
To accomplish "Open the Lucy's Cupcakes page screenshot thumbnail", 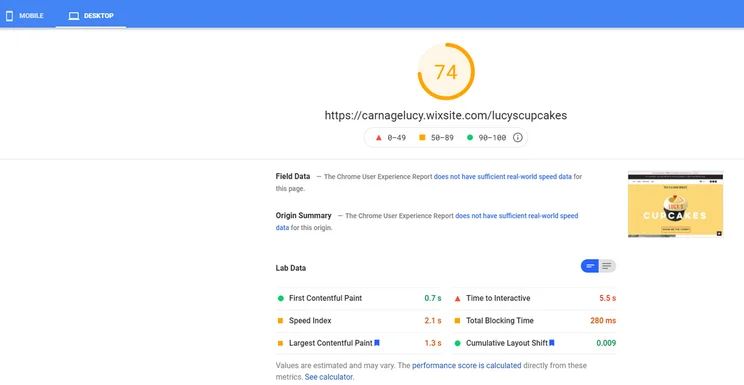I will pyautogui.click(x=675, y=204).
